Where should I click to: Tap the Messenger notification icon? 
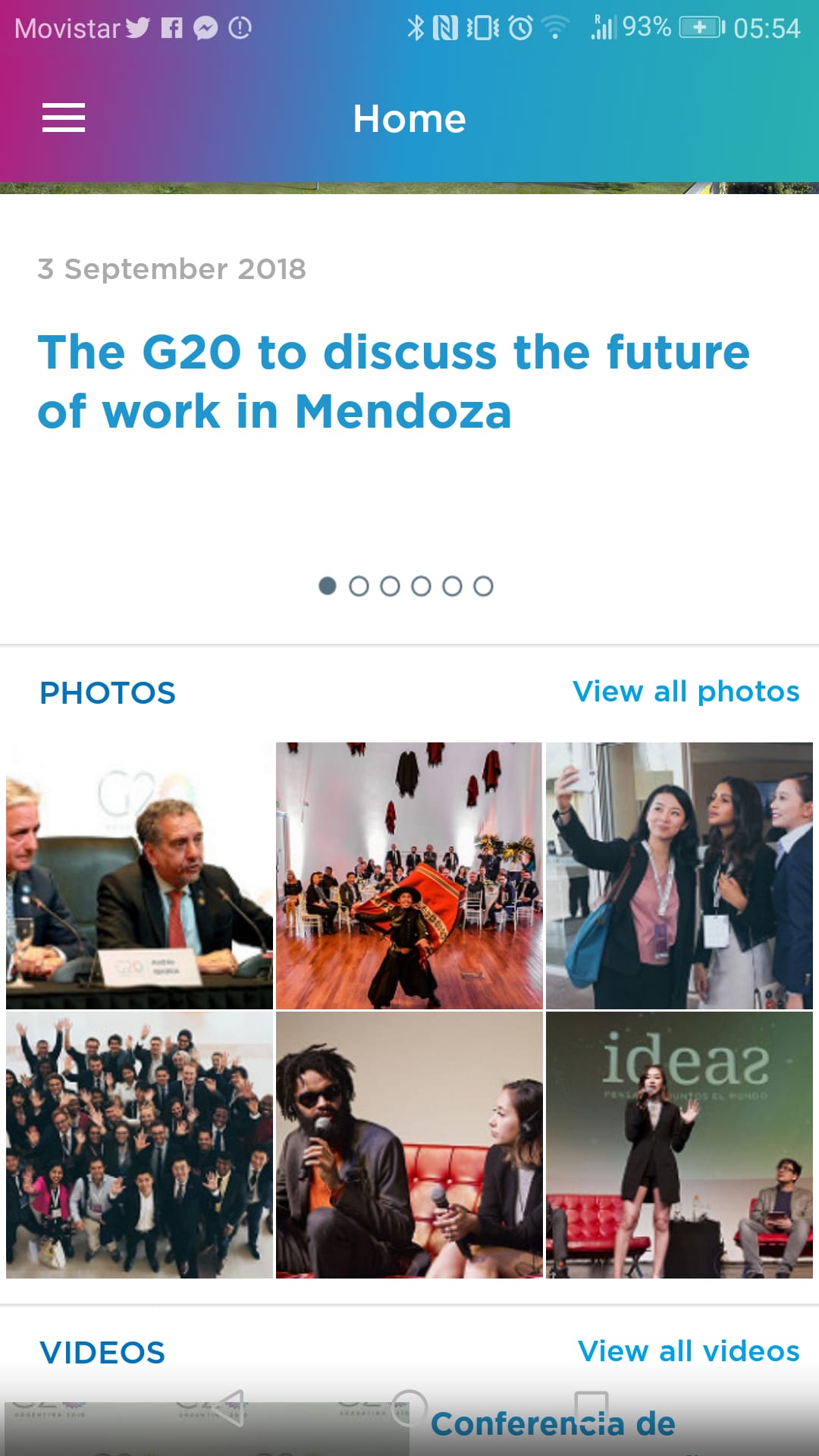[x=206, y=28]
